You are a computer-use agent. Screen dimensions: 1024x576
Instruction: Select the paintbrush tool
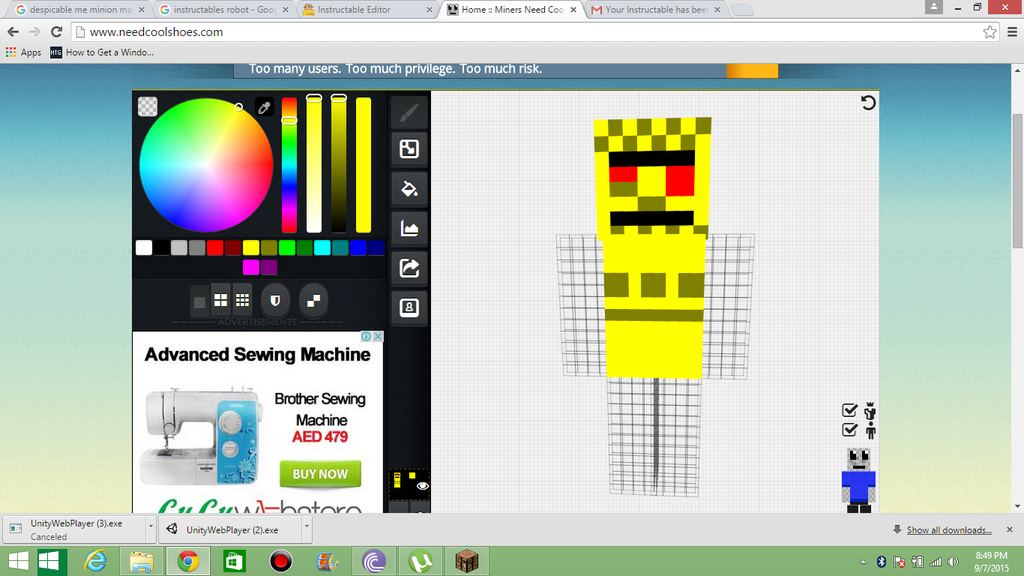click(x=409, y=112)
